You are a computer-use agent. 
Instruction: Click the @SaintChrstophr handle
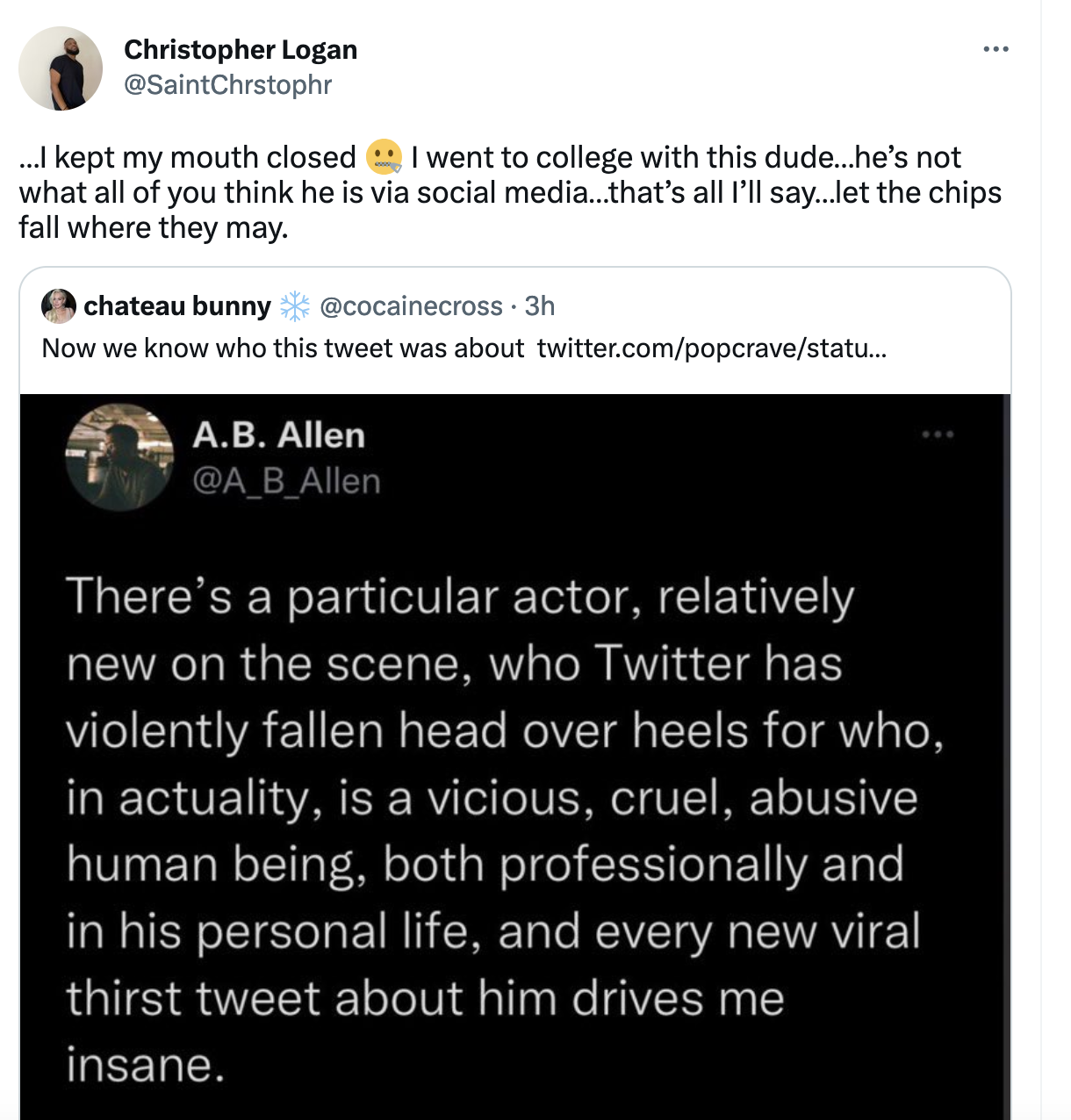[x=228, y=84]
